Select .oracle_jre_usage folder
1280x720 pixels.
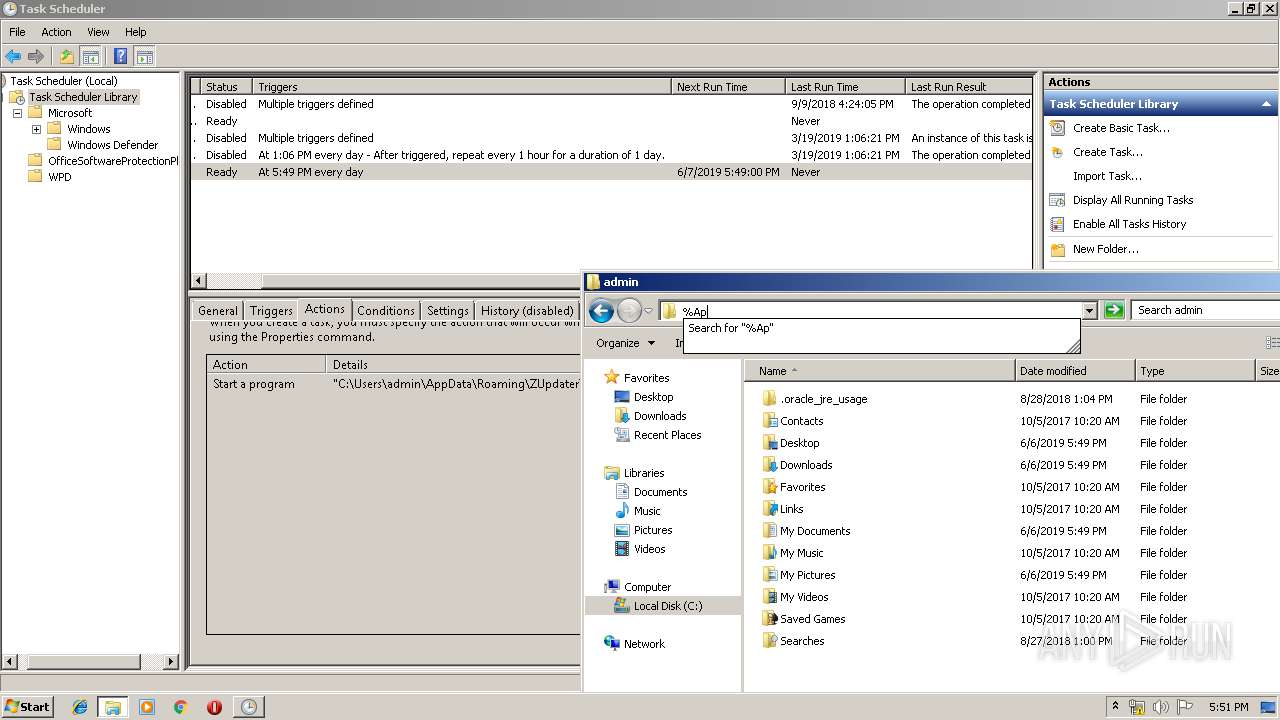824,399
